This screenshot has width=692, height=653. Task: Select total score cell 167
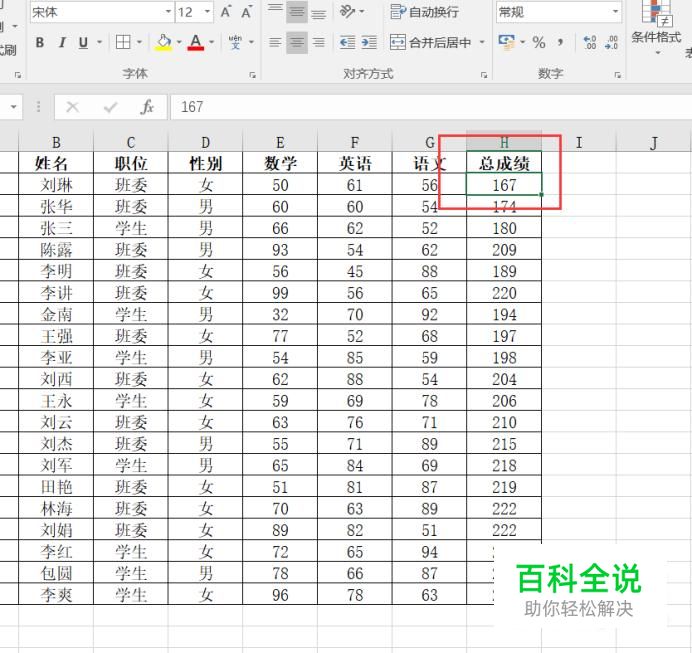pos(504,184)
